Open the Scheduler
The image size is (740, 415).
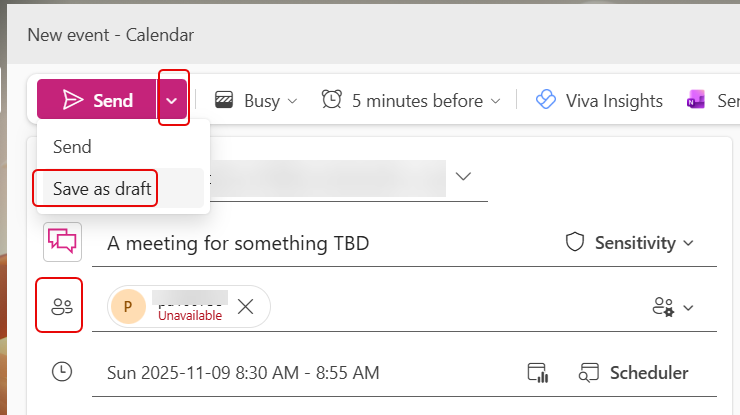(634, 373)
